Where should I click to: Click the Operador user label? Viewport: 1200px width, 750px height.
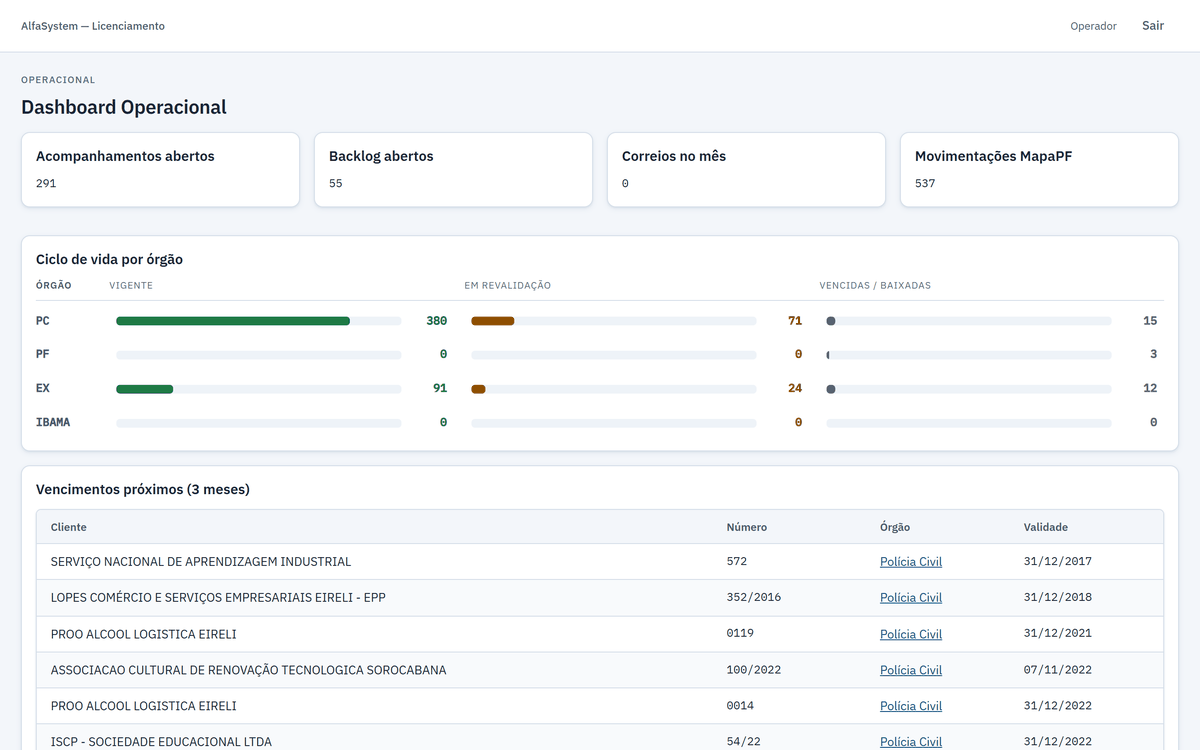click(1093, 26)
